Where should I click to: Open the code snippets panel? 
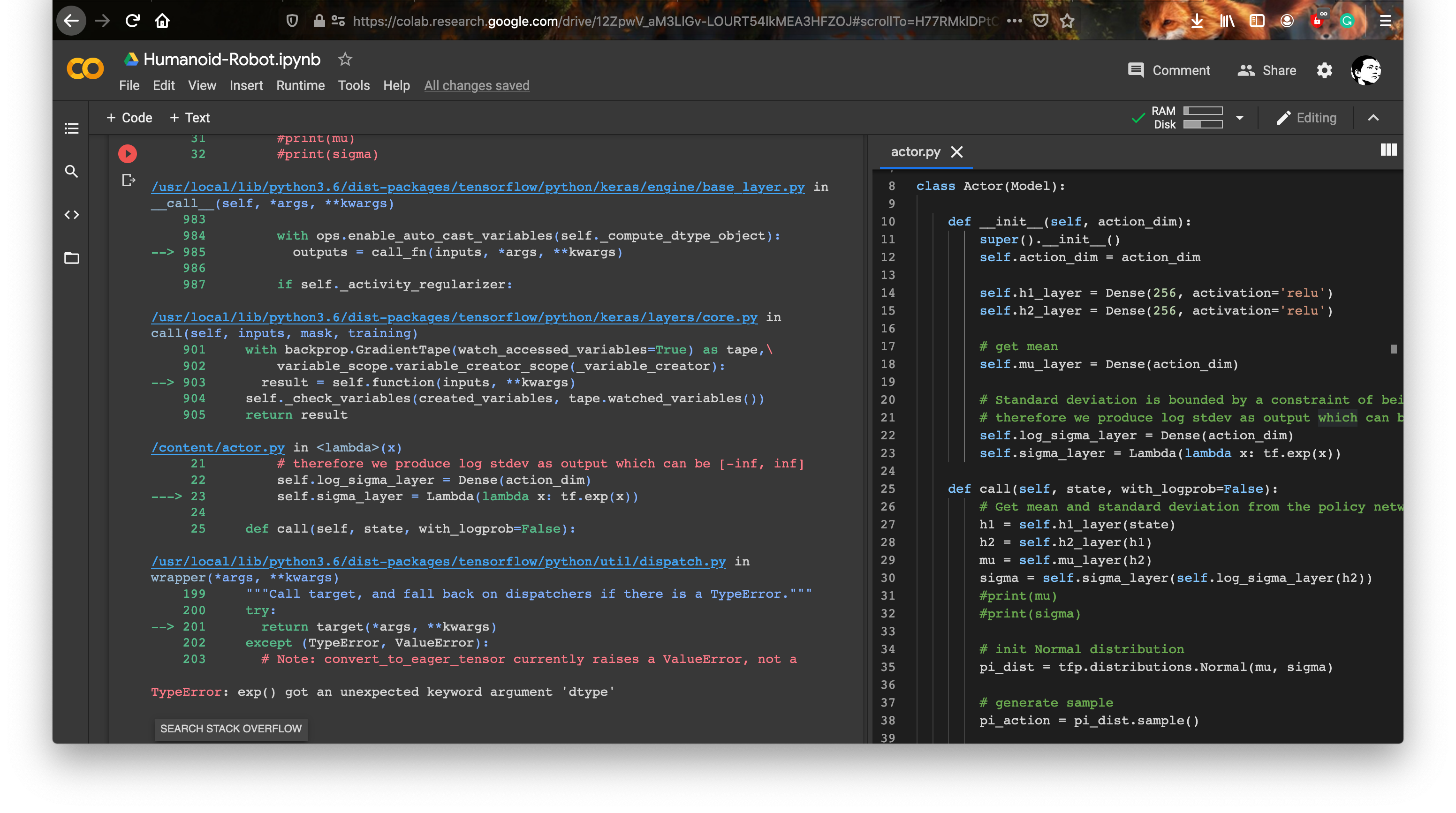(x=72, y=214)
